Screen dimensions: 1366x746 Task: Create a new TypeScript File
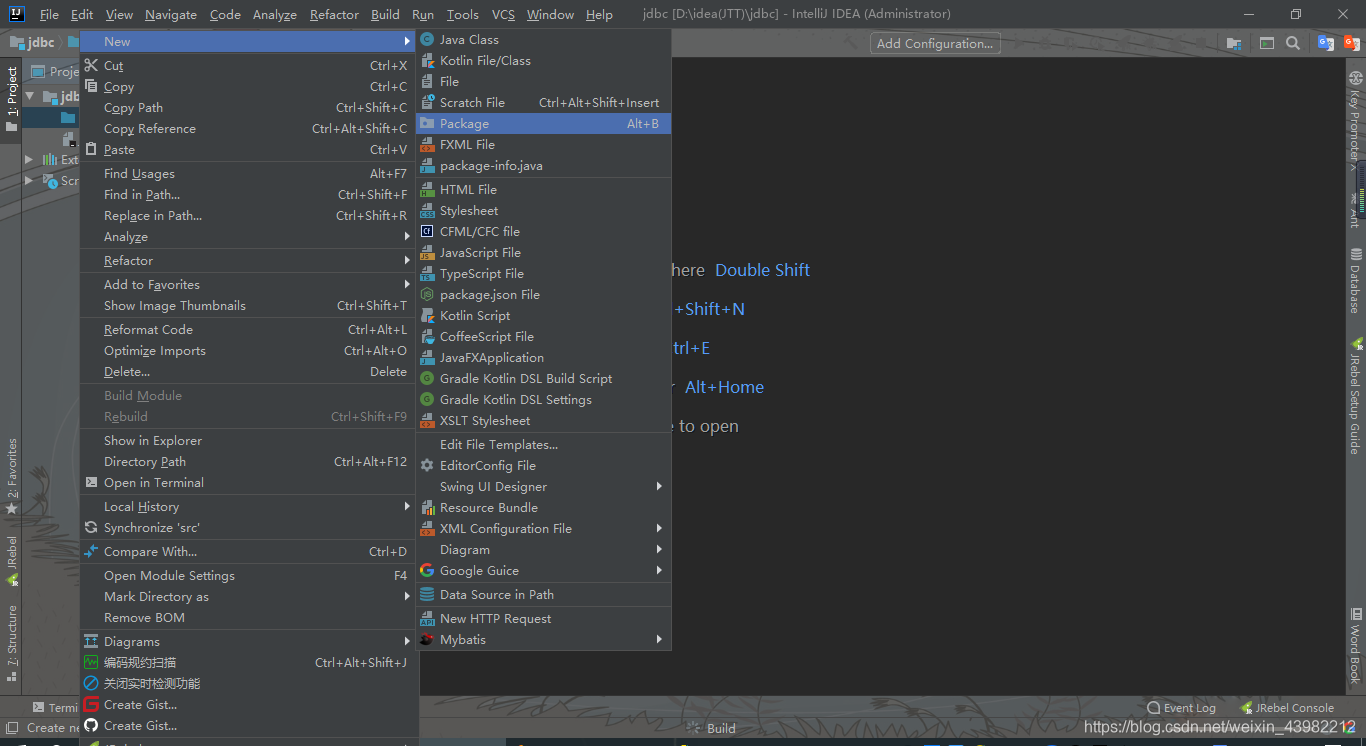543,273
